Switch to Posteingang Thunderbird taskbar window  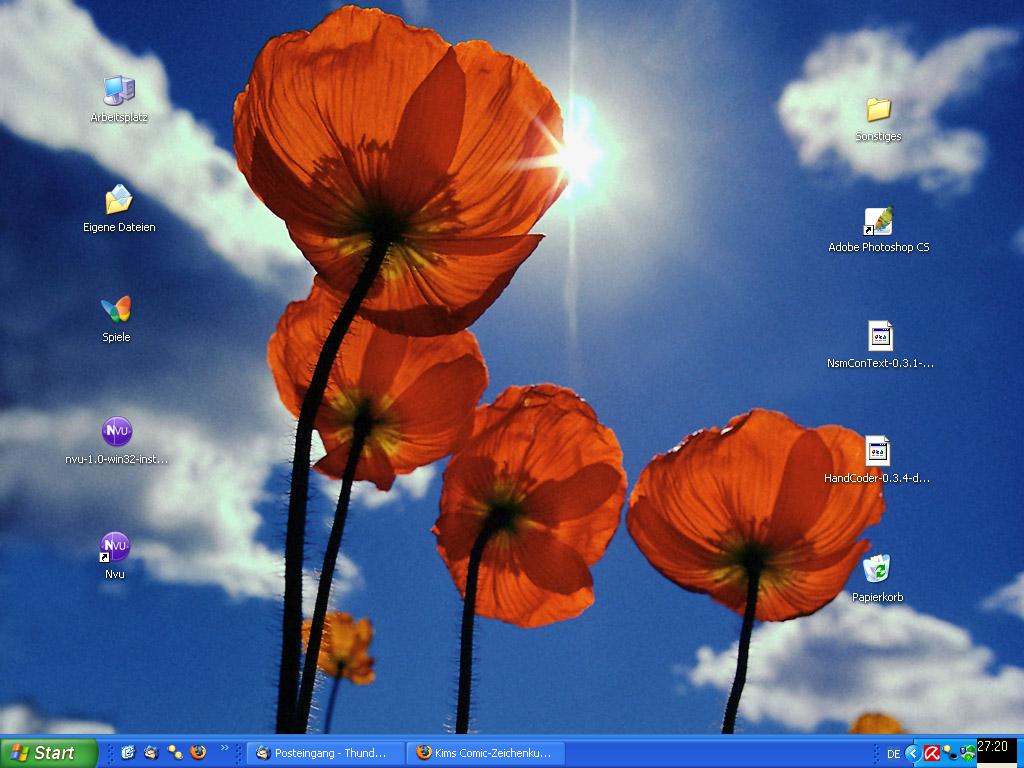tap(325, 753)
